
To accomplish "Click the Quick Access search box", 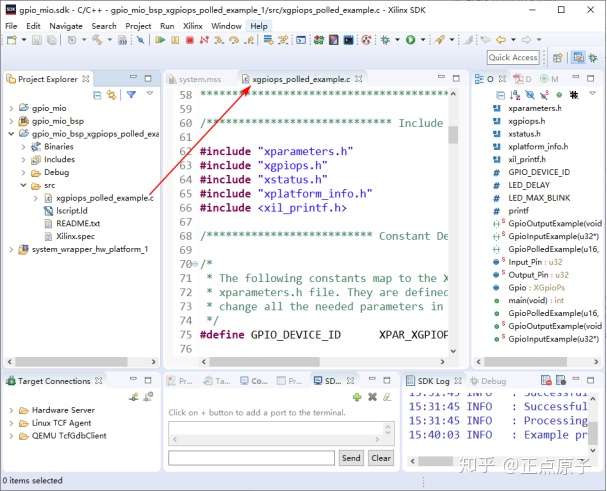I will [514, 58].
